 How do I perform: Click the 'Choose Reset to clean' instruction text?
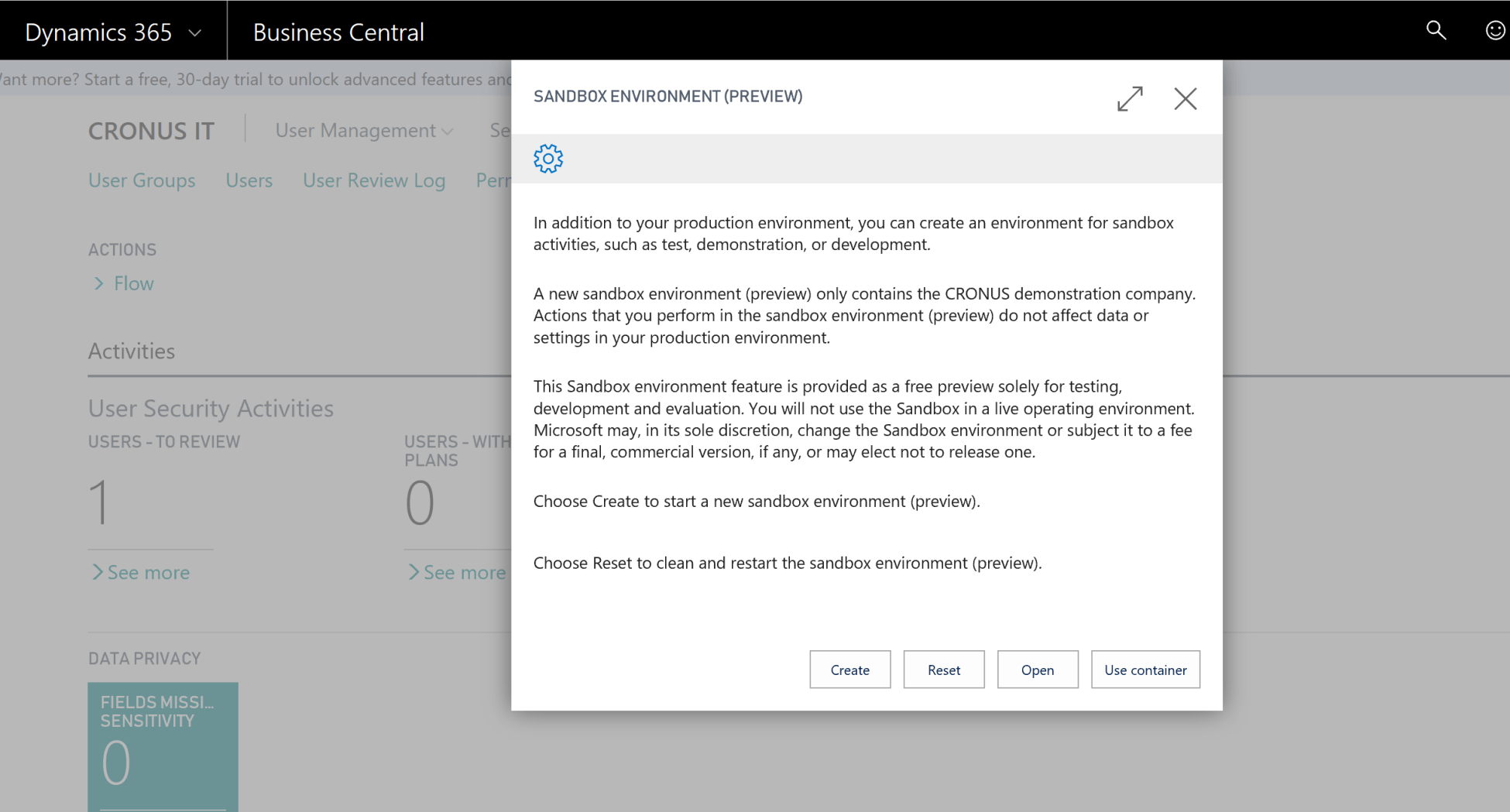coord(788,563)
